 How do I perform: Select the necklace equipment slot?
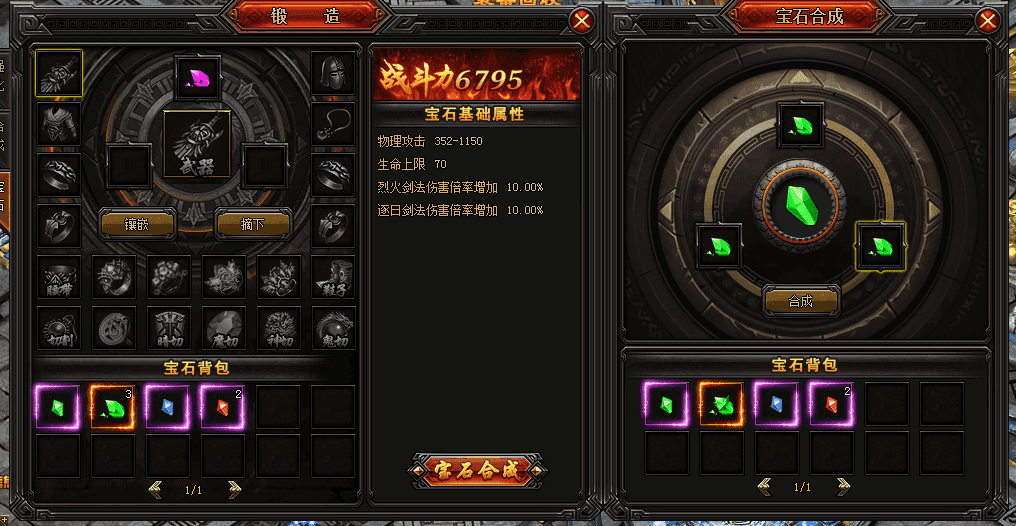(x=332, y=124)
